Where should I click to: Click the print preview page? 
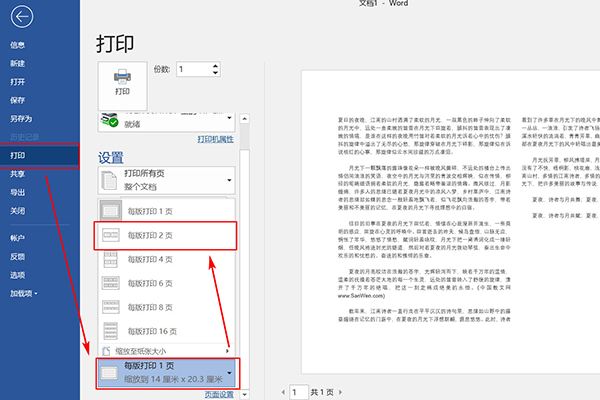(450, 222)
